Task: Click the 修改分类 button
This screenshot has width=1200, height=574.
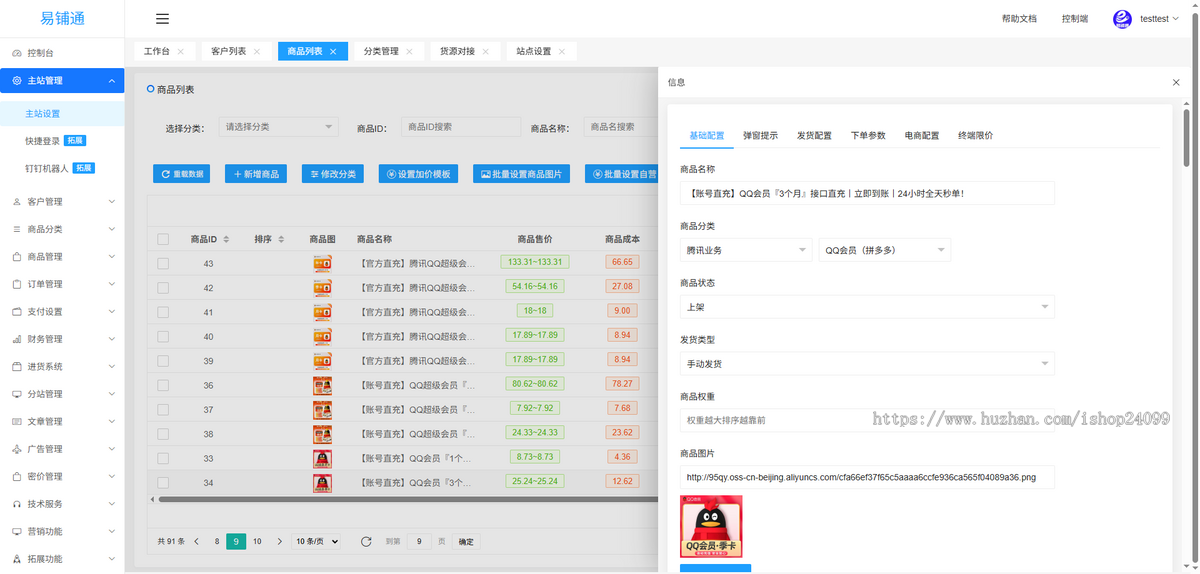Action: pos(334,174)
